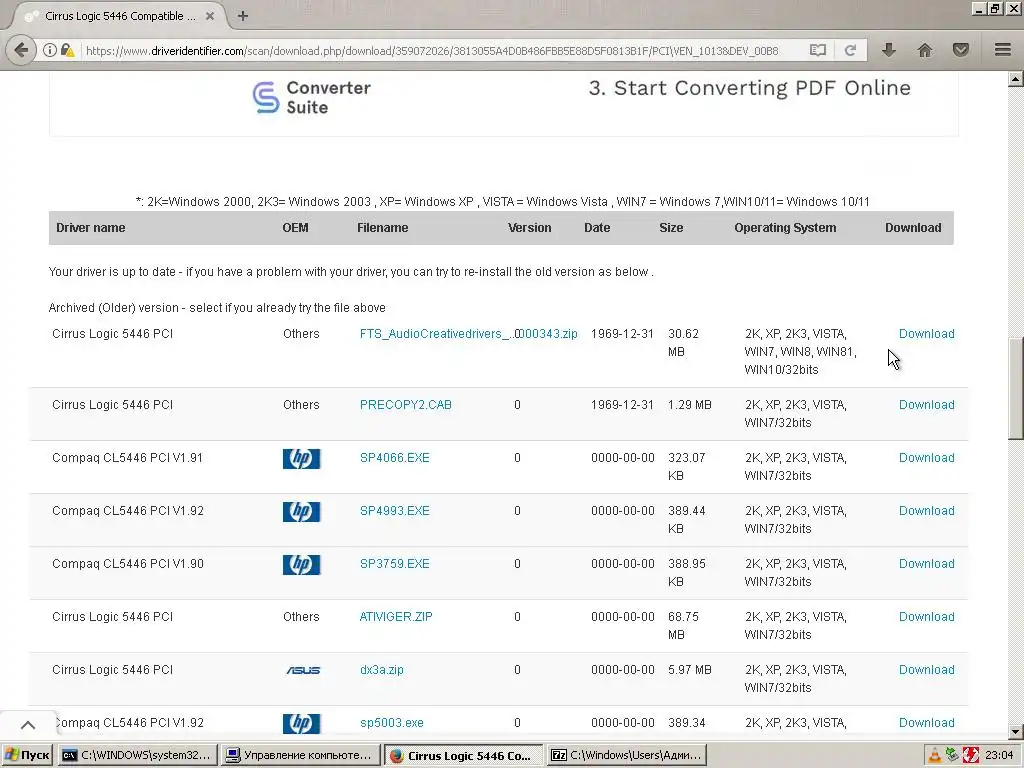Screen dimensions: 1024x768
Task: Click Download for sp5003.exe
Action: coord(926,723)
